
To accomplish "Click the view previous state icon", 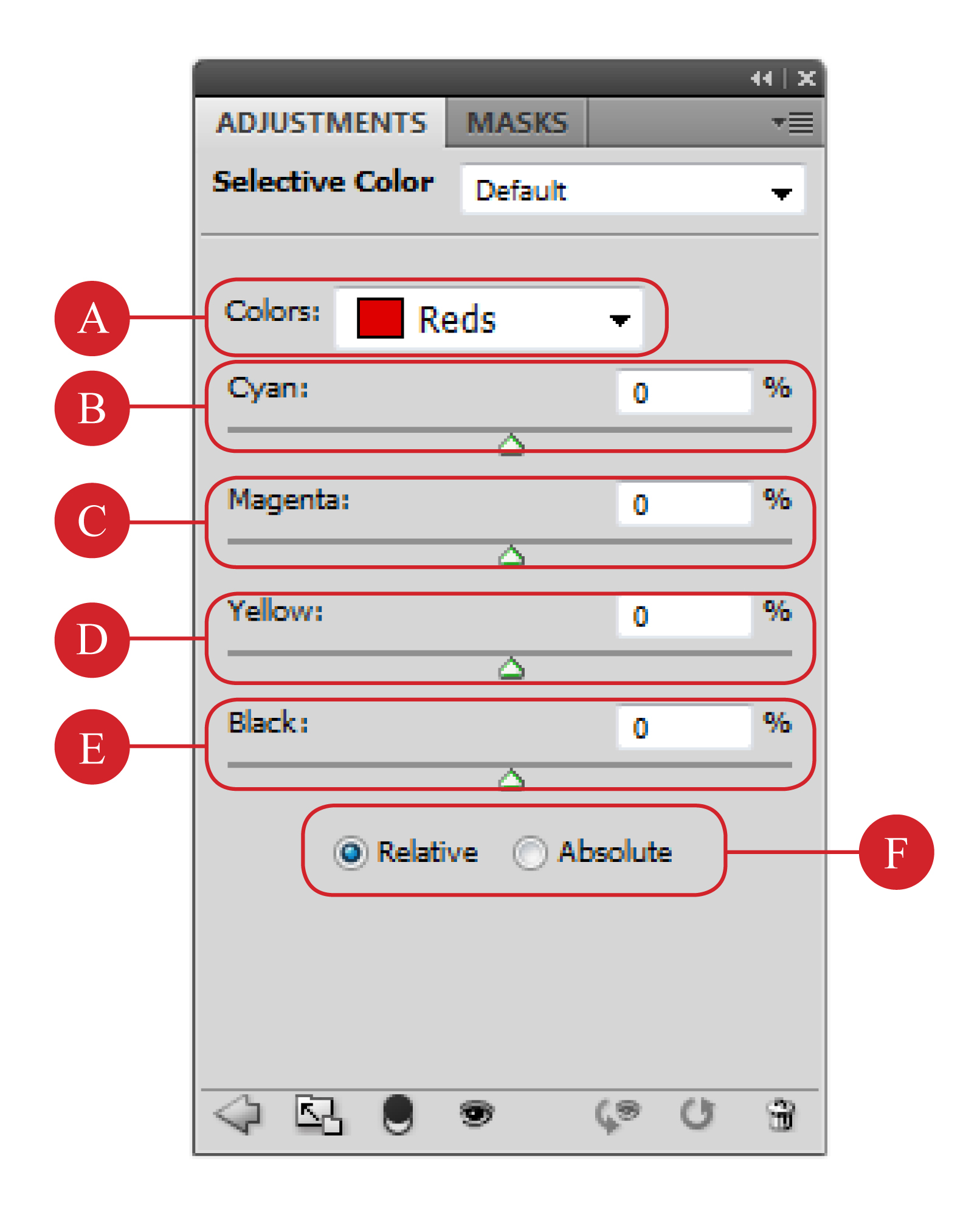I will pos(617,1115).
